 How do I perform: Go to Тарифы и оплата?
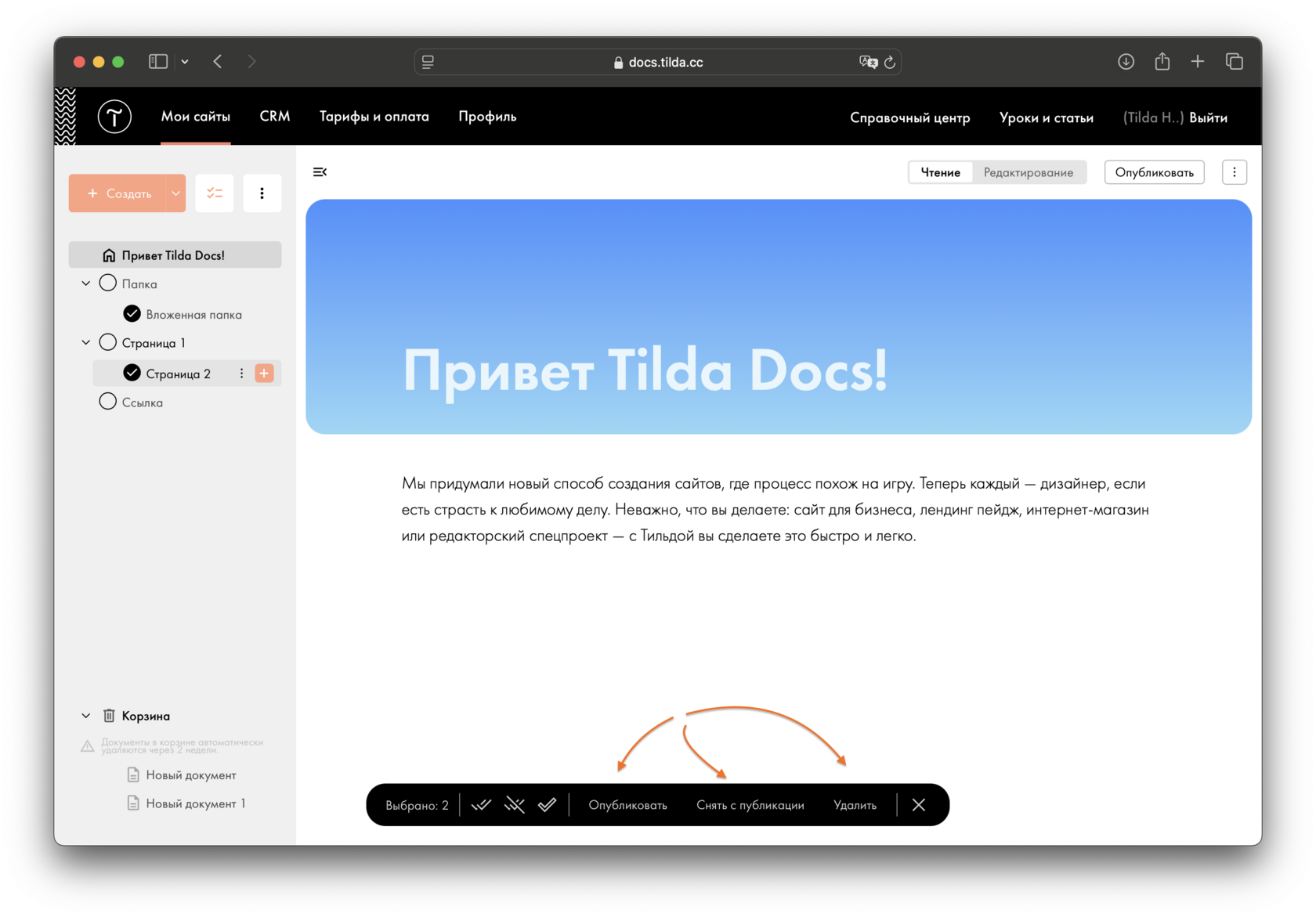[x=374, y=117]
